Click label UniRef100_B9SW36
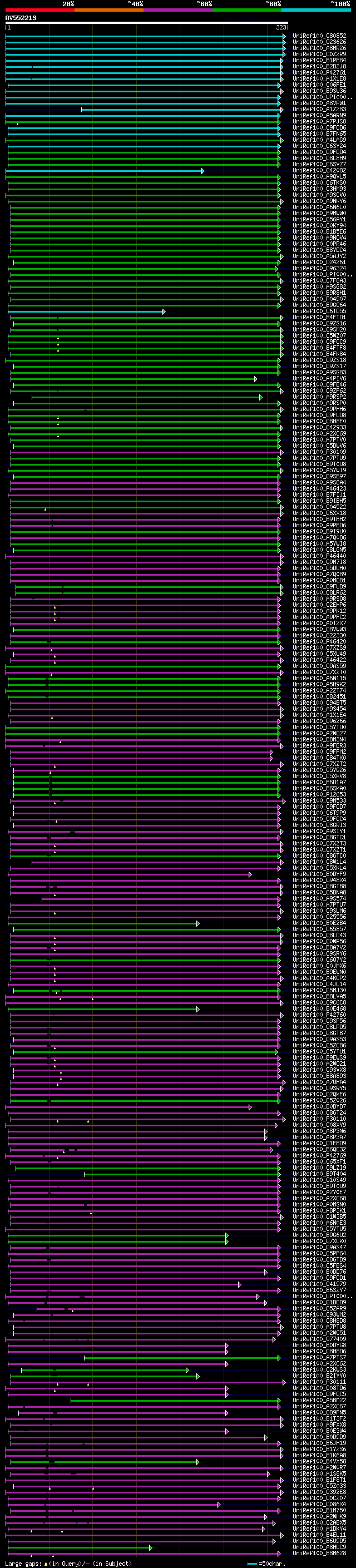 point(319,91)
